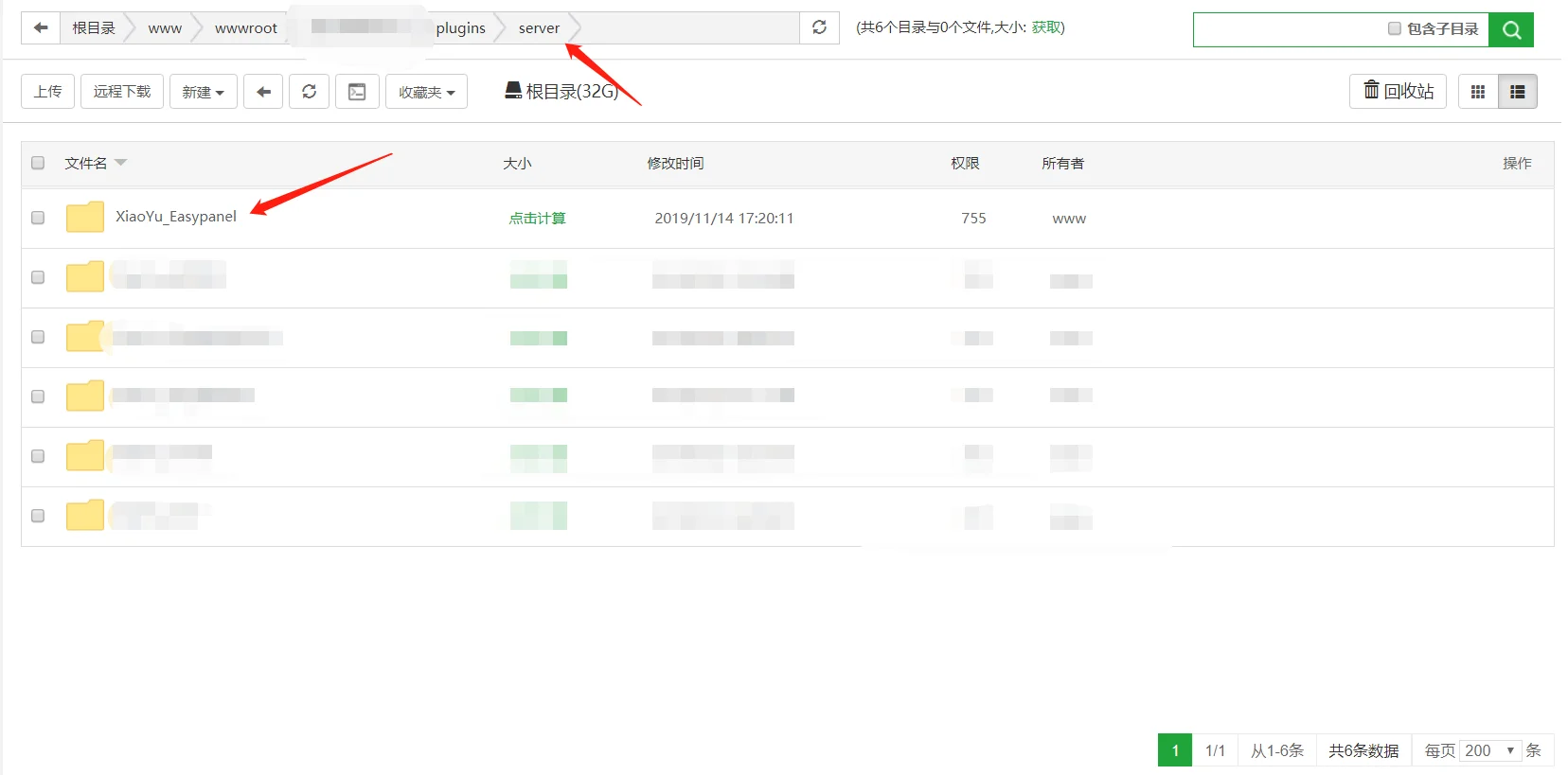Viewport: 1568px width, 775px height.
Task: Enable the 包含子目录 checkbox
Action: [1395, 28]
